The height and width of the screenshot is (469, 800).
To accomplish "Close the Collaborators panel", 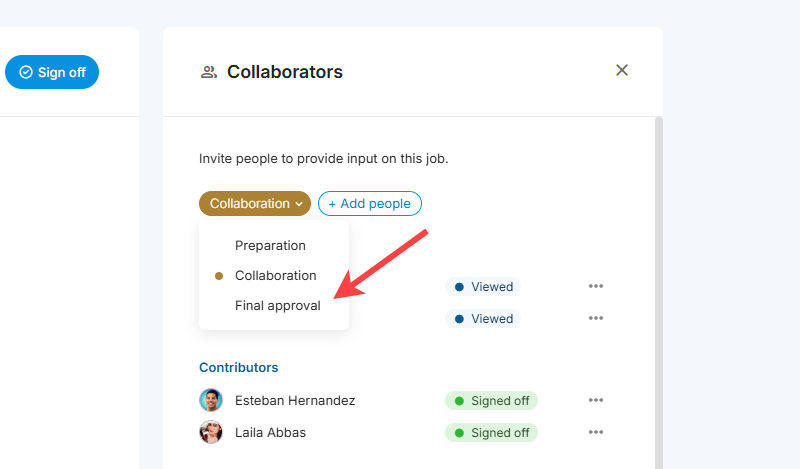I will 622,70.
